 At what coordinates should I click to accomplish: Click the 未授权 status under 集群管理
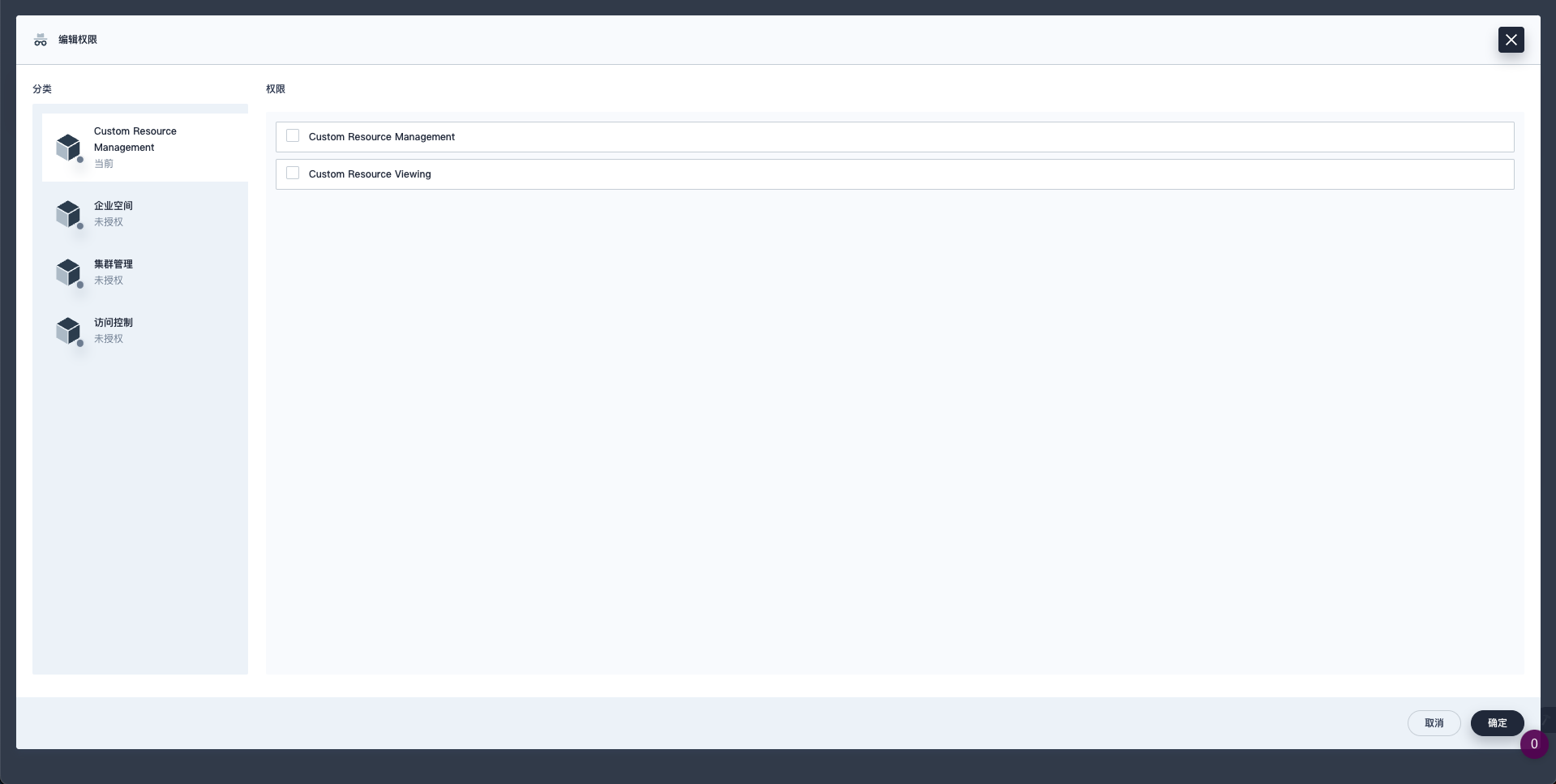point(109,281)
